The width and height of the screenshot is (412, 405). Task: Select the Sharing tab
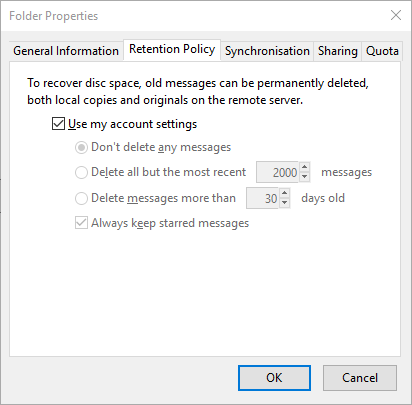(337, 51)
